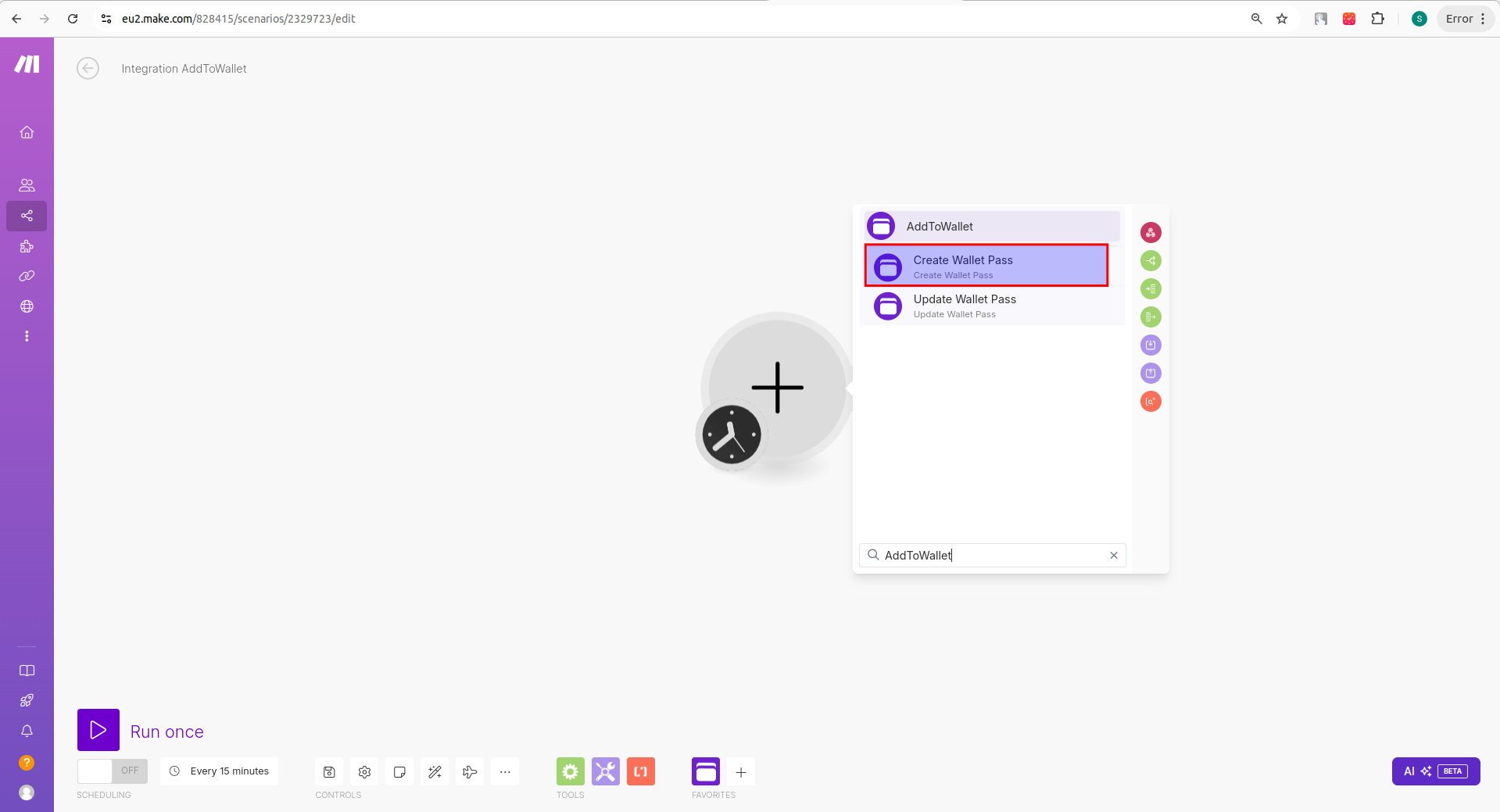Toggle the scheduling OFF switch
Image resolution: width=1500 pixels, height=812 pixels.
coord(113,771)
